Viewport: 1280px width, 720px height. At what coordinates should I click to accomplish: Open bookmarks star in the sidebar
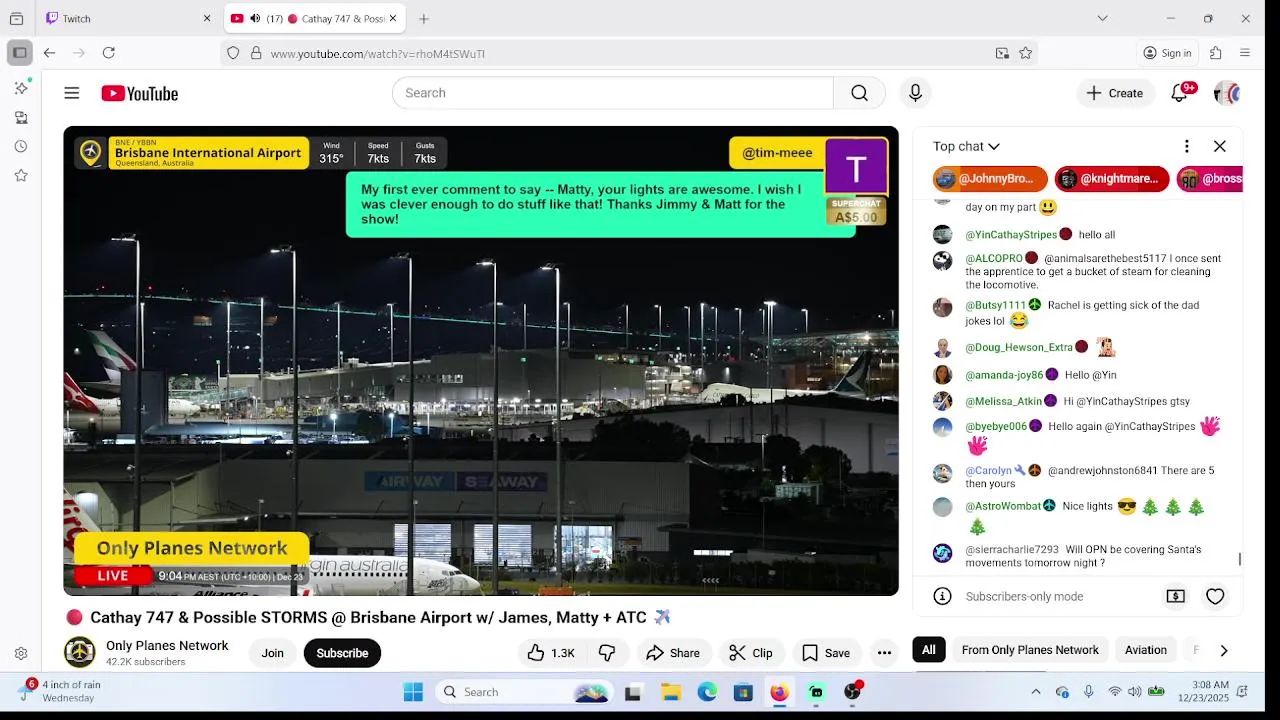[21, 175]
